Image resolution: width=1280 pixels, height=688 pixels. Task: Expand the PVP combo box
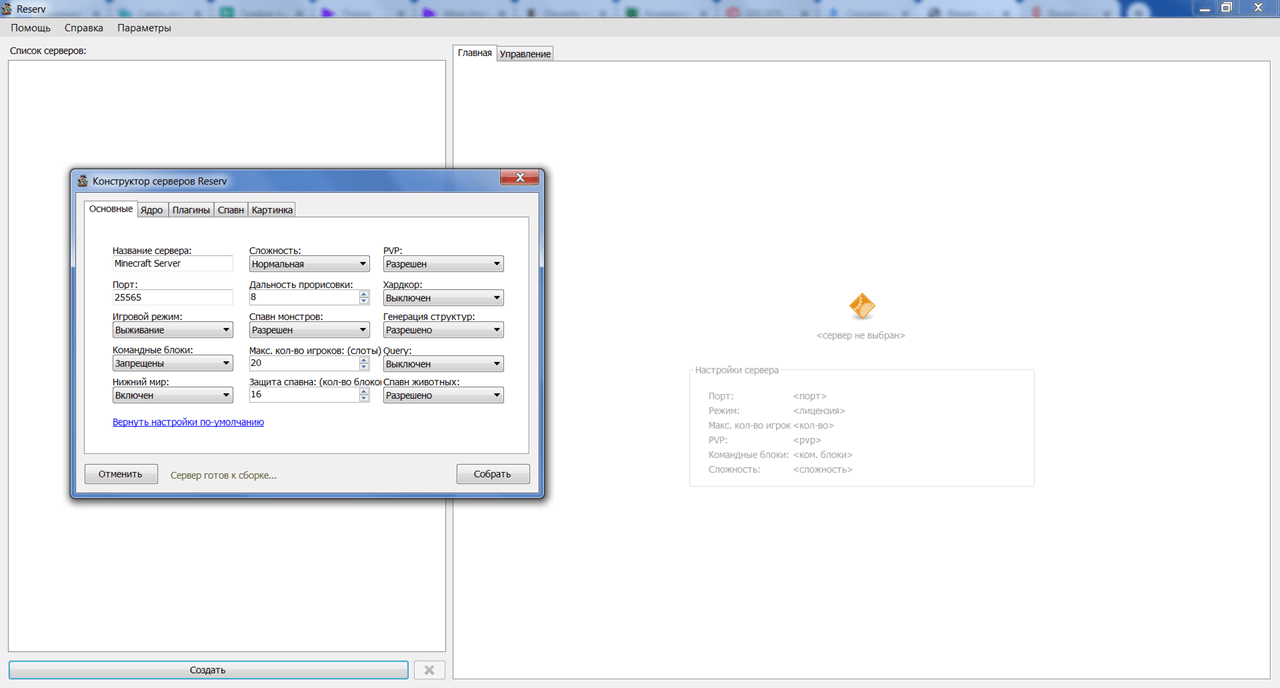[x=443, y=264]
